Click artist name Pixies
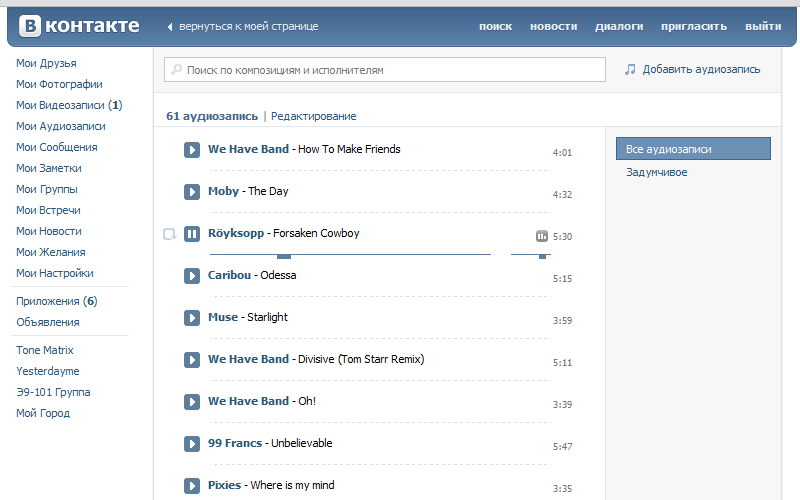800x500 pixels. (x=224, y=485)
